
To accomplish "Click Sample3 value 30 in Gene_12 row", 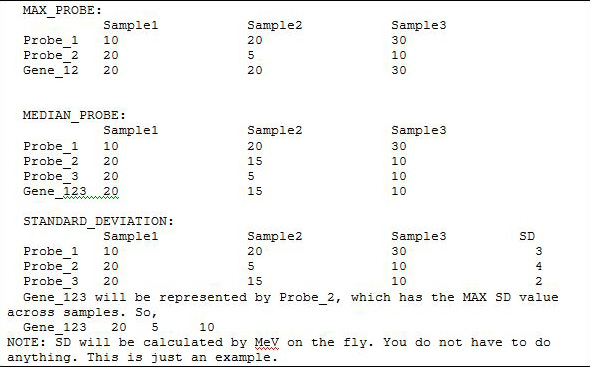I will (399, 70).
